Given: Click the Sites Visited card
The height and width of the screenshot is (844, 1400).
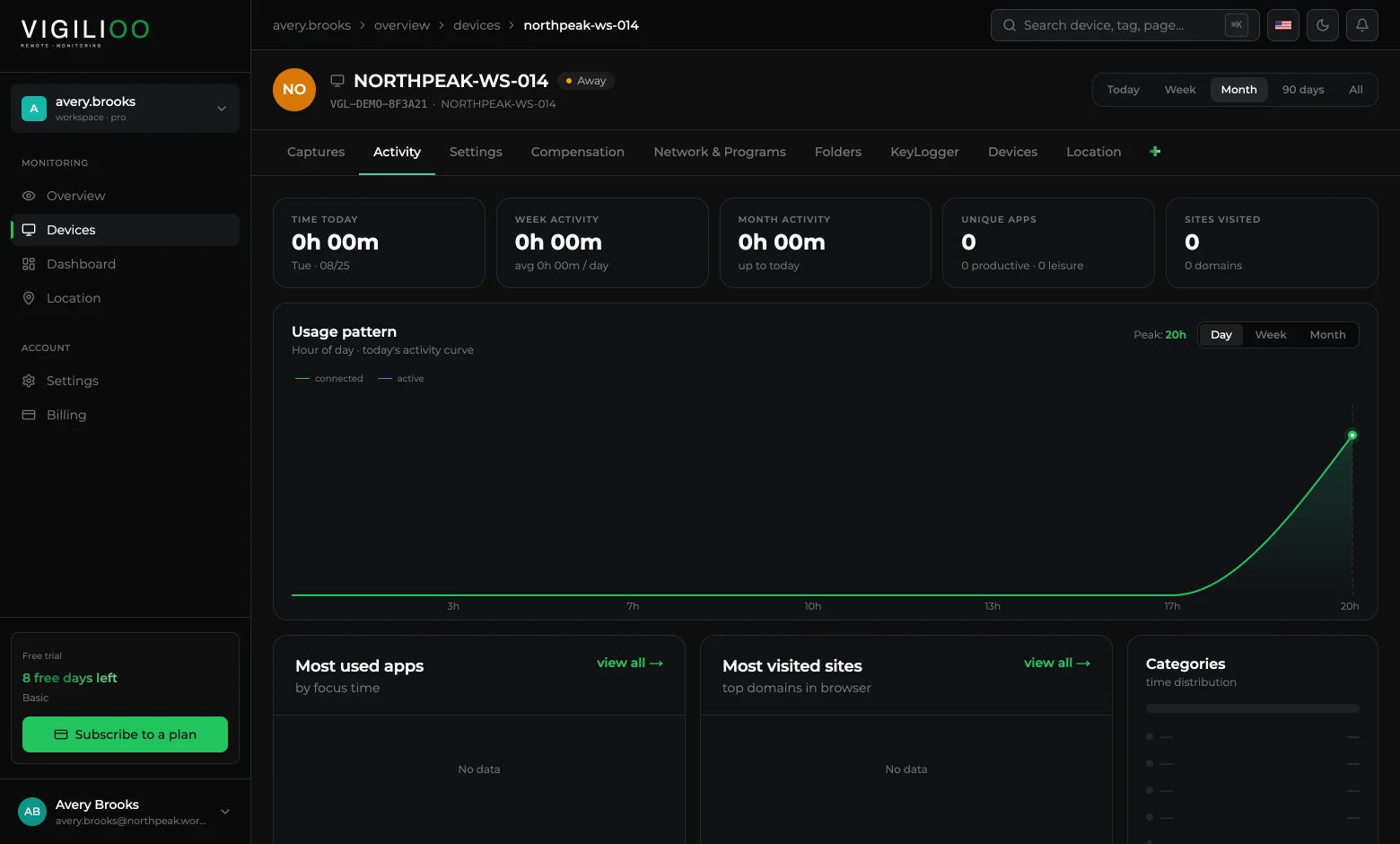Looking at the screenshot, I should [1272, 242].
